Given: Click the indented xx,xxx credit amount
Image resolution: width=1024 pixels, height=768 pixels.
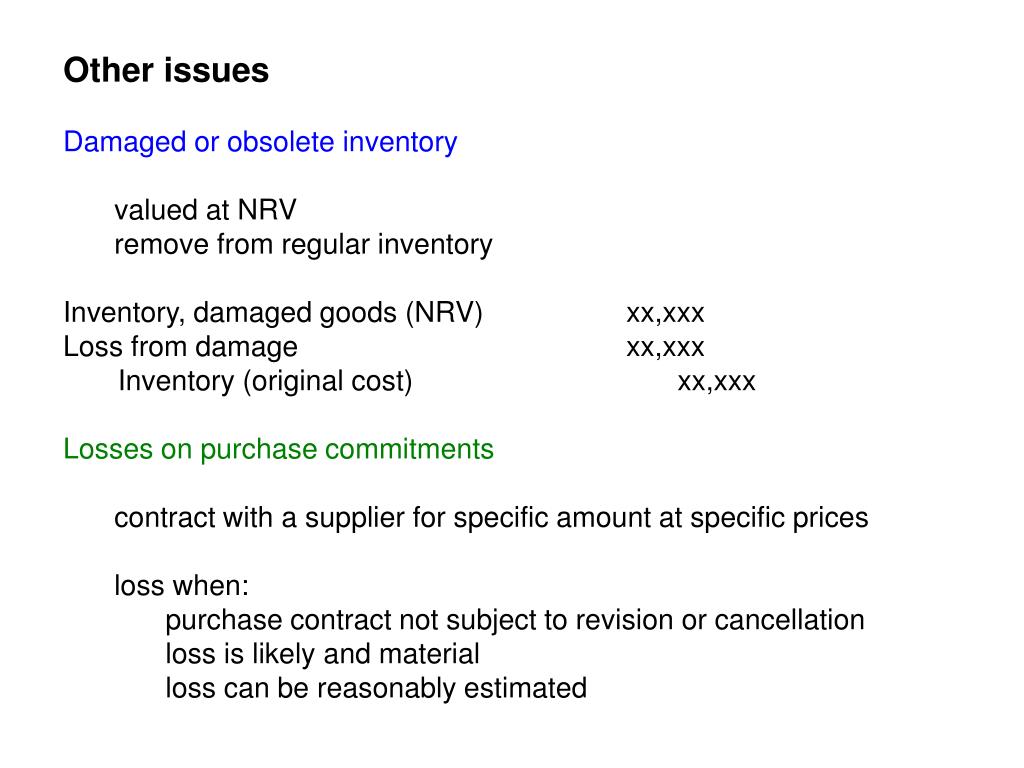Looking at the screenshot, I should [x=716, y=382].
